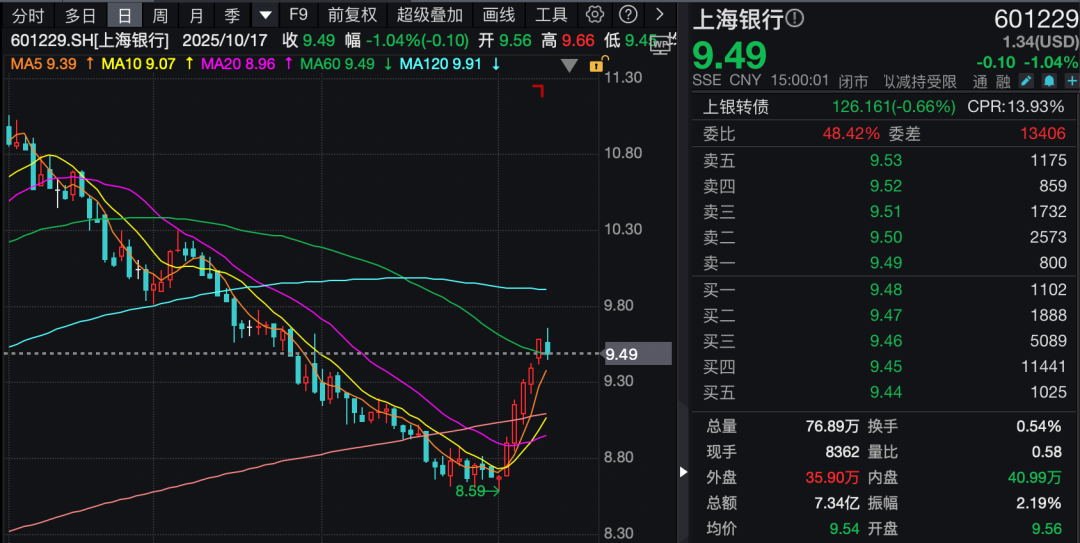Select the 周 weekly chart tab
The image size is (1080, 543).
[x=160, y=15]
